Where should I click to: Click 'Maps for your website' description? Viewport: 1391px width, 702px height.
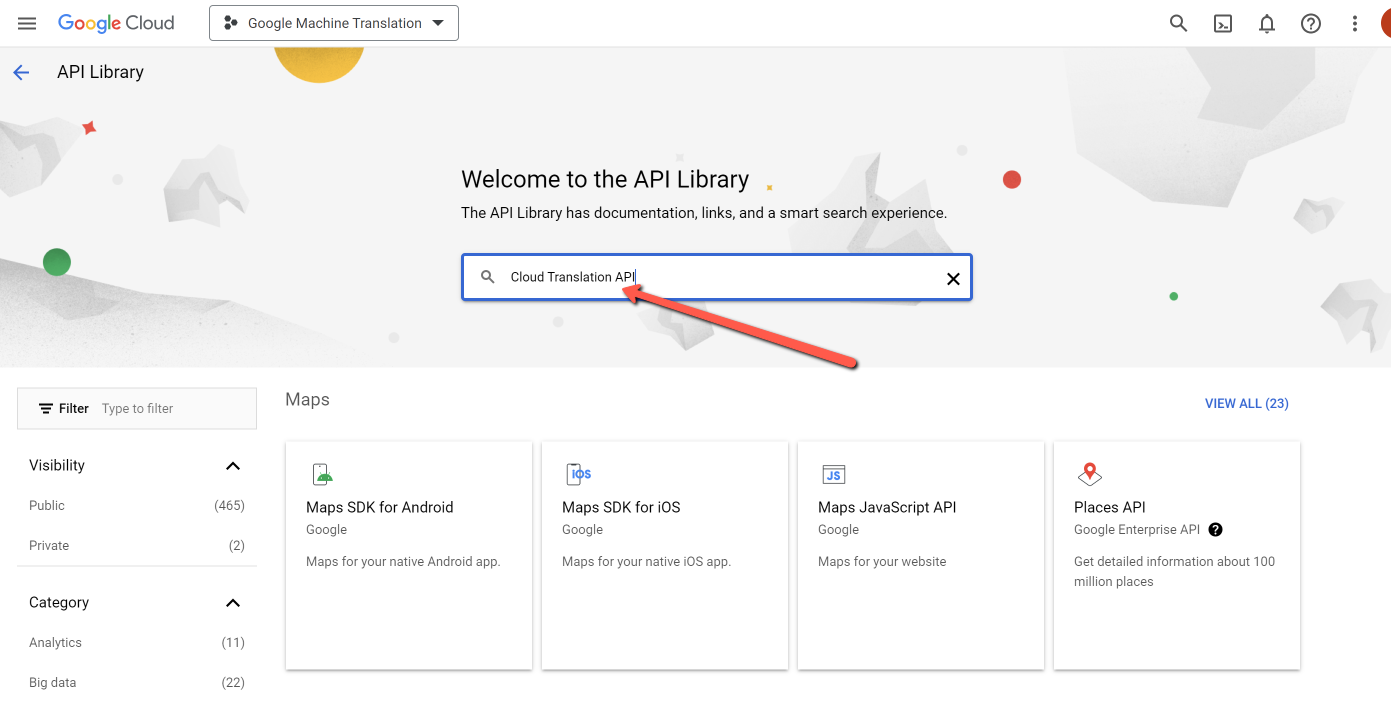click(x=882, y=561)
